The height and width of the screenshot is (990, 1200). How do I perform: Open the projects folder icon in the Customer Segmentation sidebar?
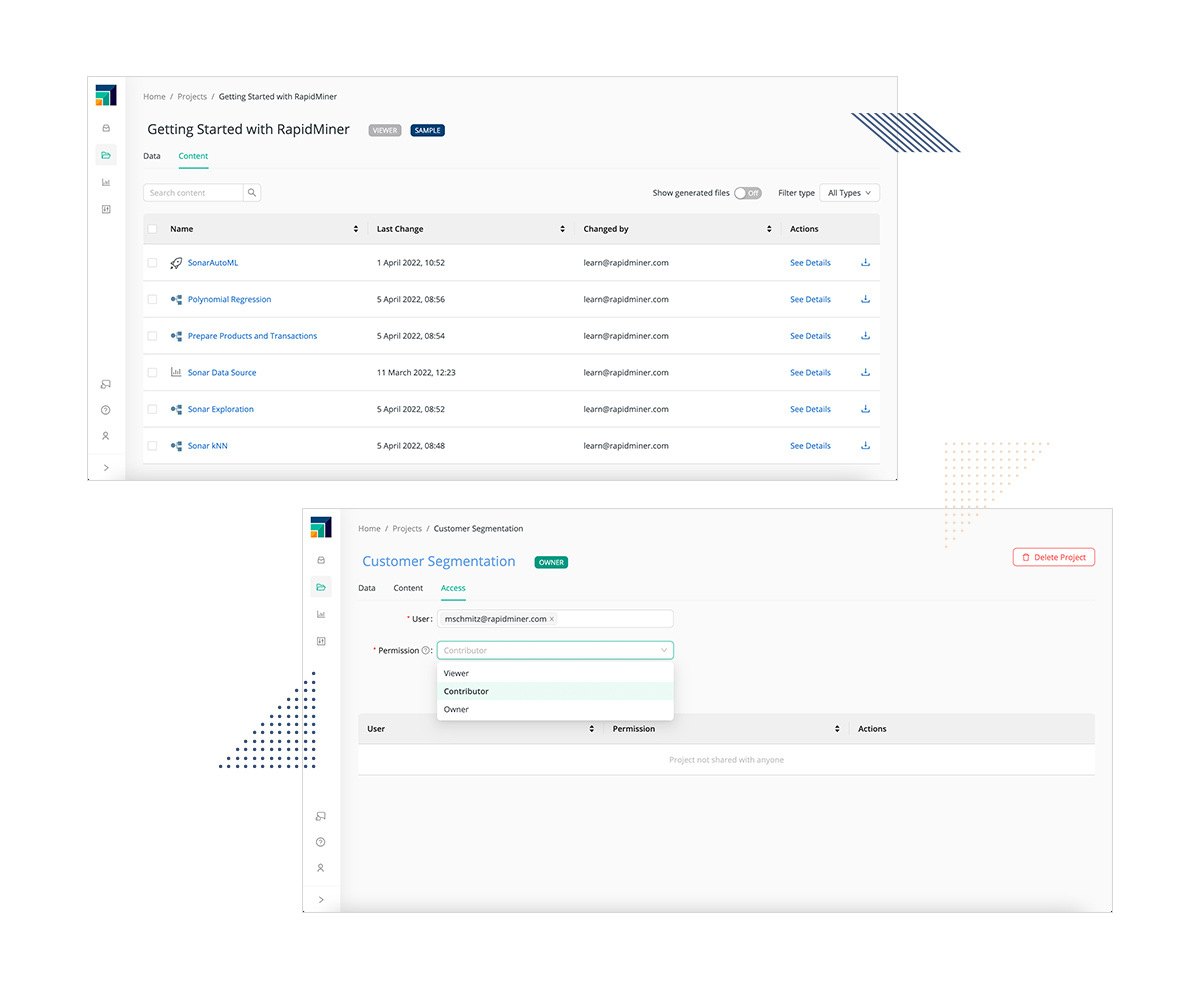click(x=321, y=587)
